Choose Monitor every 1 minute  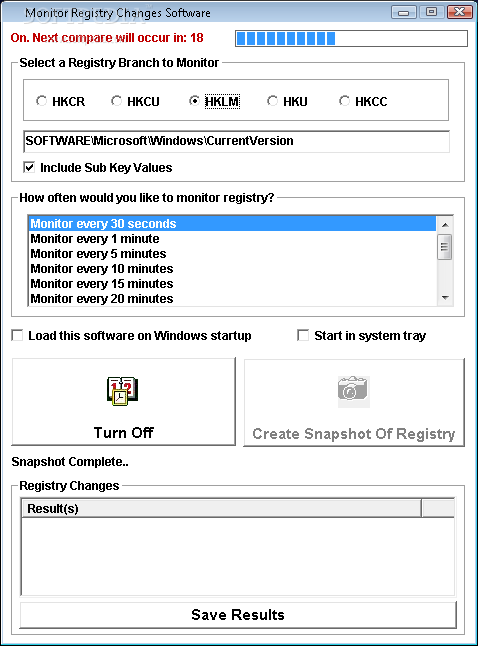click(233, 239)
